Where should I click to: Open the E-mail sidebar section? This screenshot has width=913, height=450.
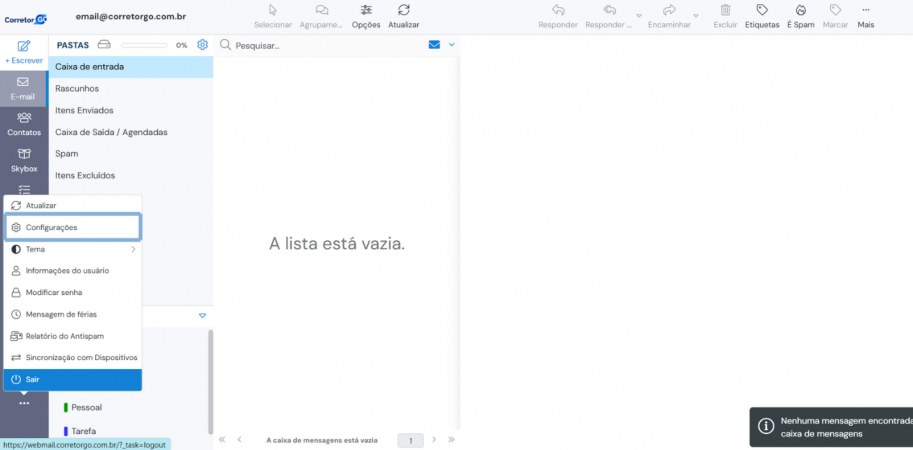[x=23, y=88]
